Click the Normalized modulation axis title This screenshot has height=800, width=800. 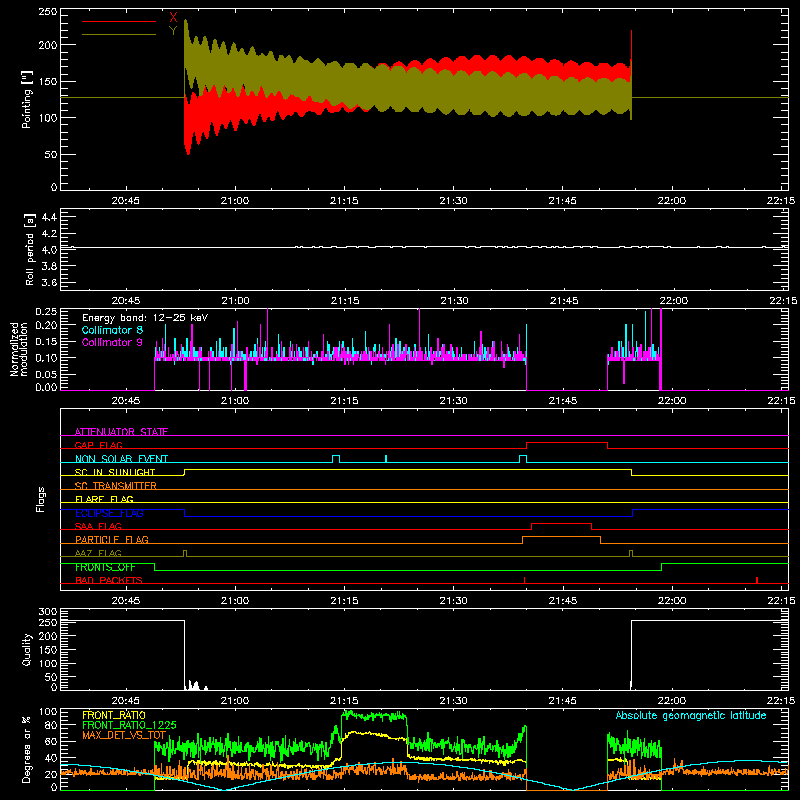click(x=18, y=349)
